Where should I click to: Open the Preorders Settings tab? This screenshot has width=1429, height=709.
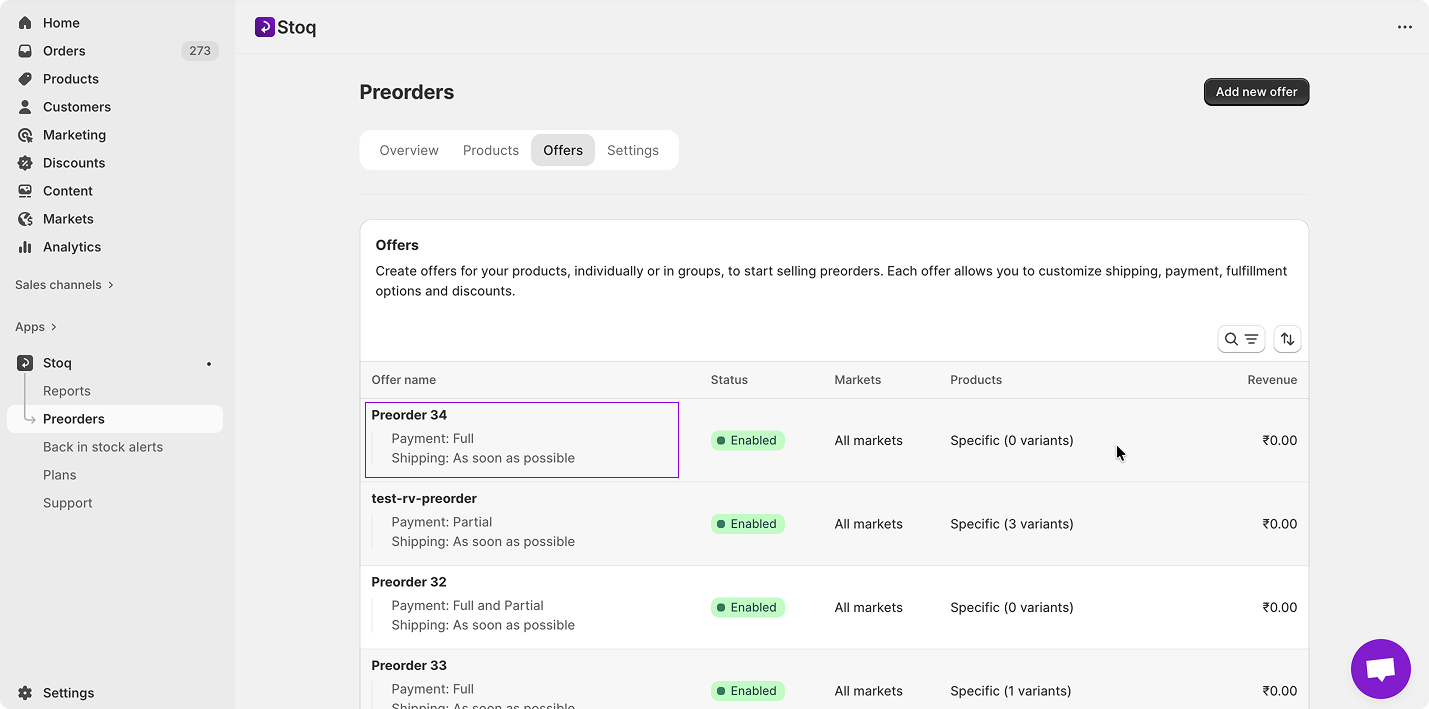click(x=633, y=150)
